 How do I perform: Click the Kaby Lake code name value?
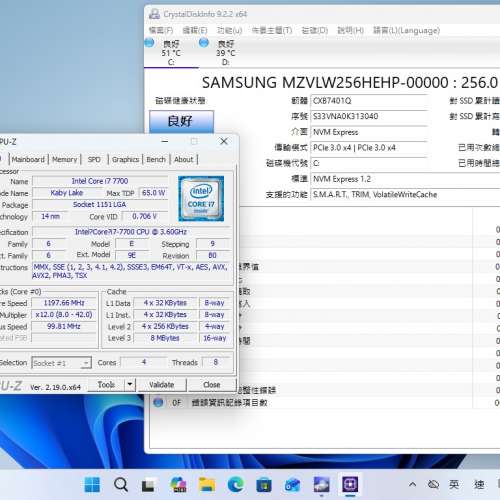(67, 193)
